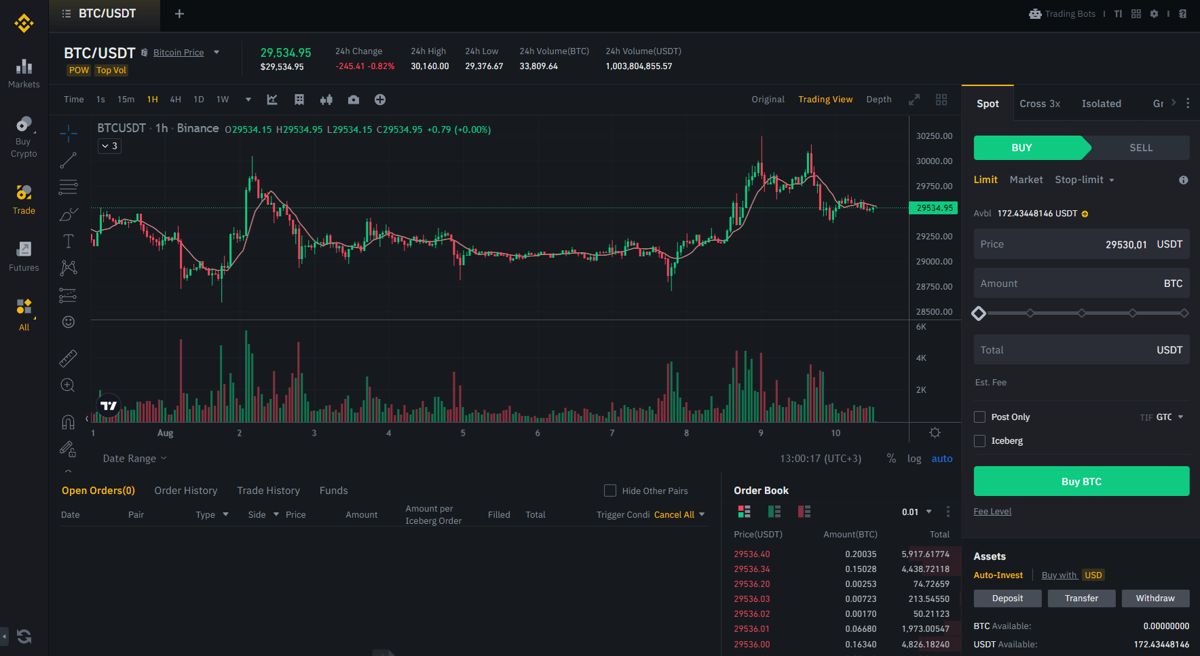Open Futures in left sidebar
Image resolution: width=1200 pixels, height=656 pixels.
(x=24, y=256)
